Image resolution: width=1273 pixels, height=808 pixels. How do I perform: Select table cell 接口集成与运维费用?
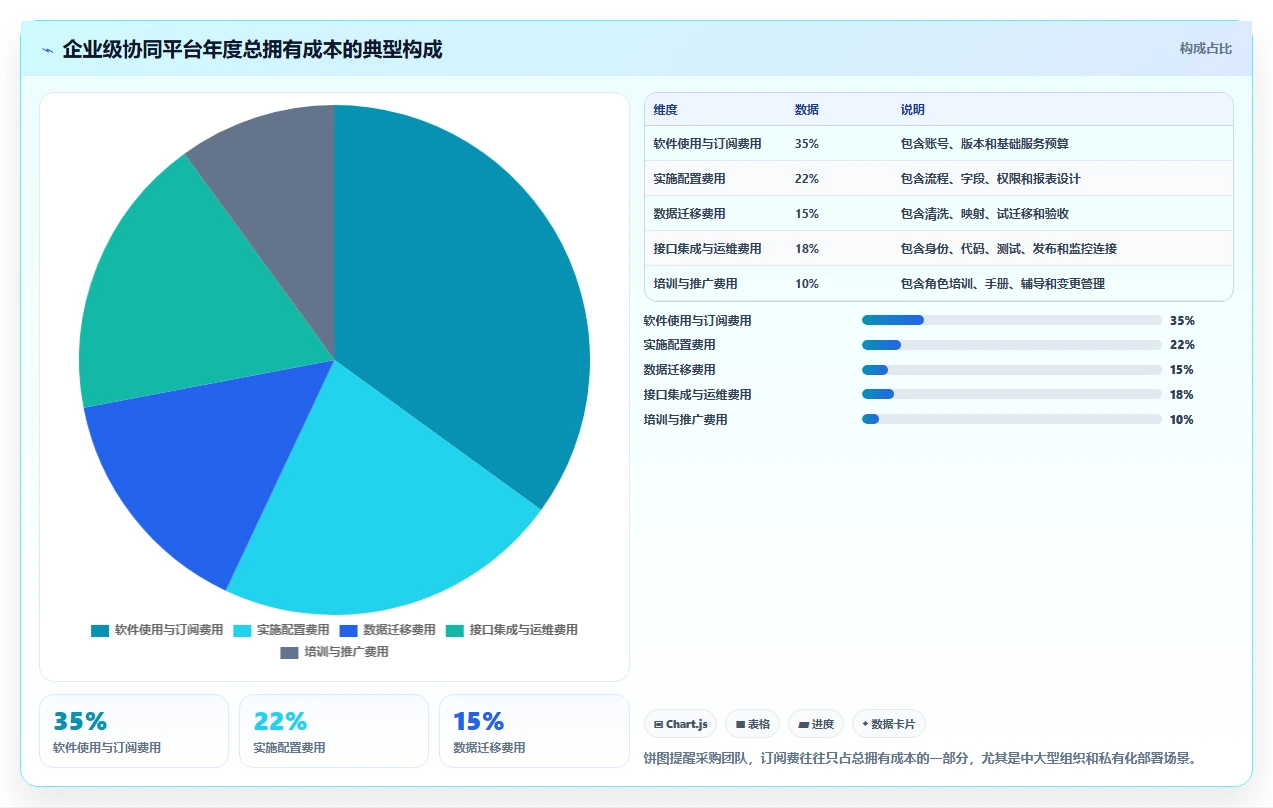coord(707,249)
